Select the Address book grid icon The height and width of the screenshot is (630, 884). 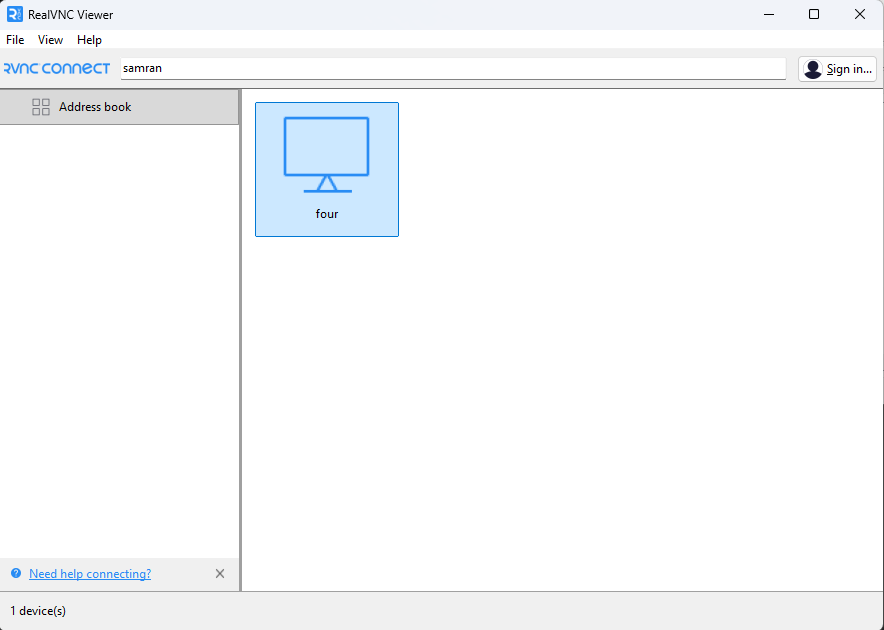(x=41, y=106)
